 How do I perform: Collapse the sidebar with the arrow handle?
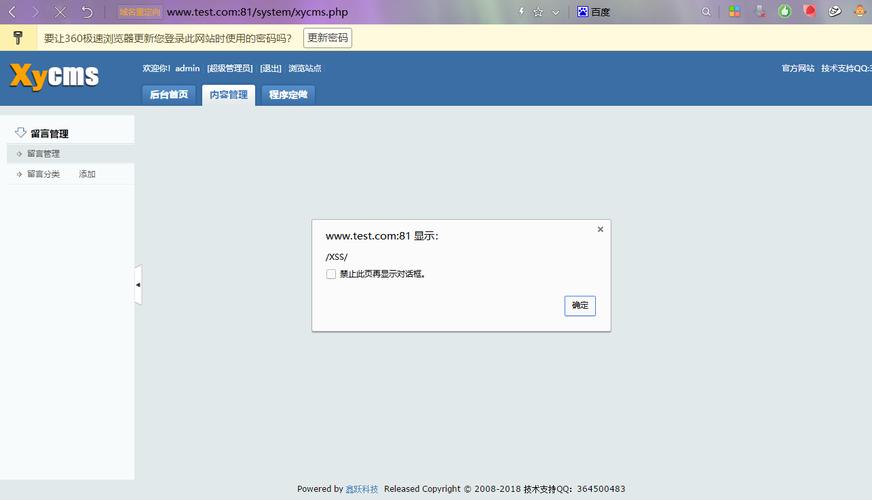pos(138,285)
